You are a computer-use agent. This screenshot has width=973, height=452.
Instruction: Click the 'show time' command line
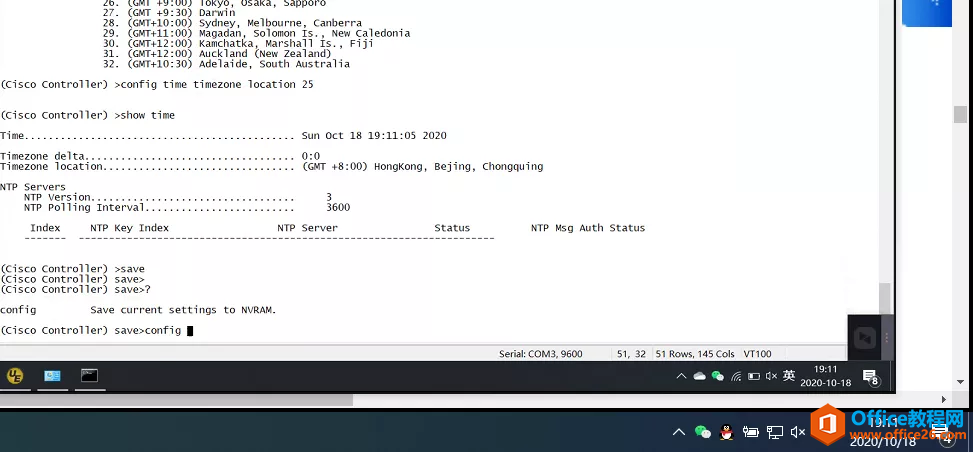tap(87, 115)
